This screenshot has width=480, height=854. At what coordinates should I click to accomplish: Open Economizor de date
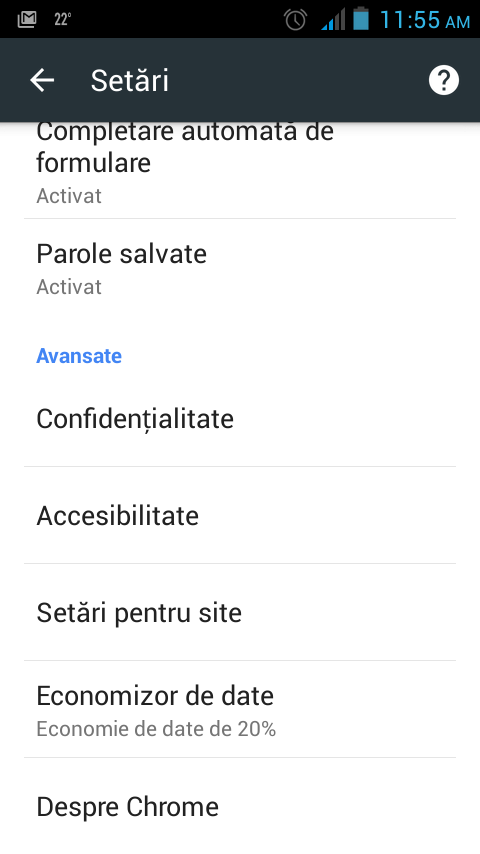[x=240, y=709]
